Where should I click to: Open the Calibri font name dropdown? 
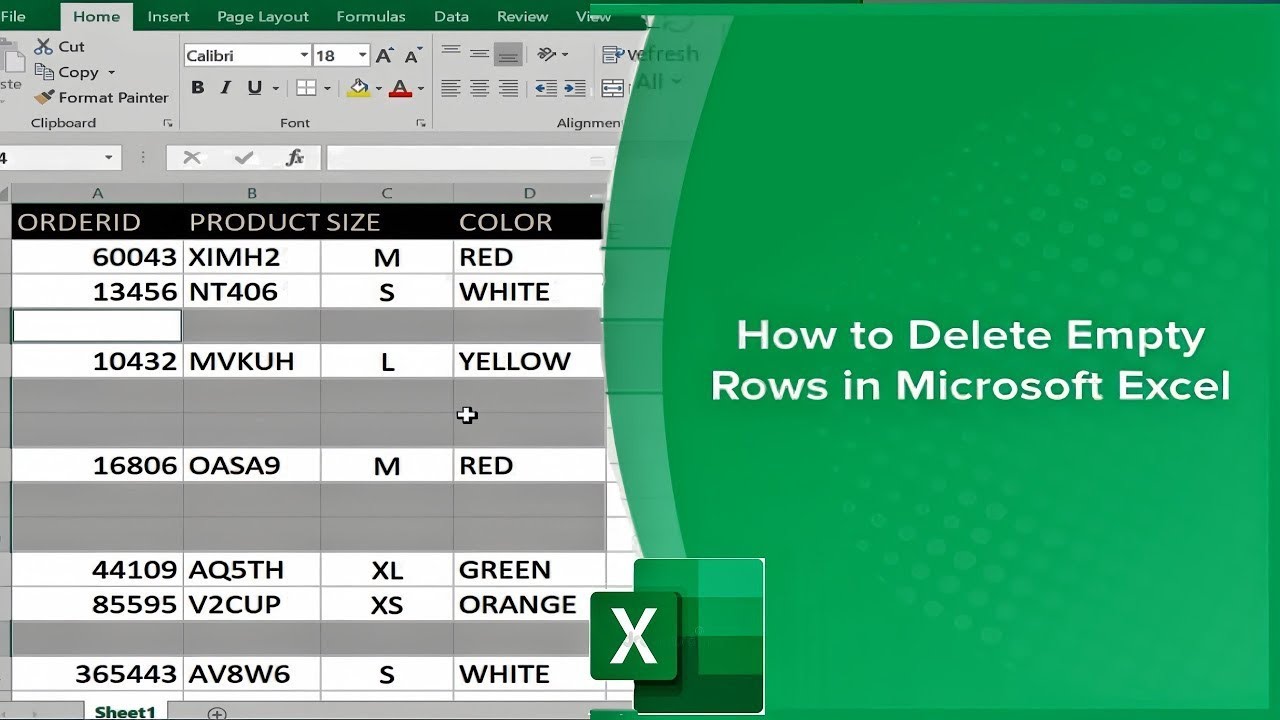[304, 56]
